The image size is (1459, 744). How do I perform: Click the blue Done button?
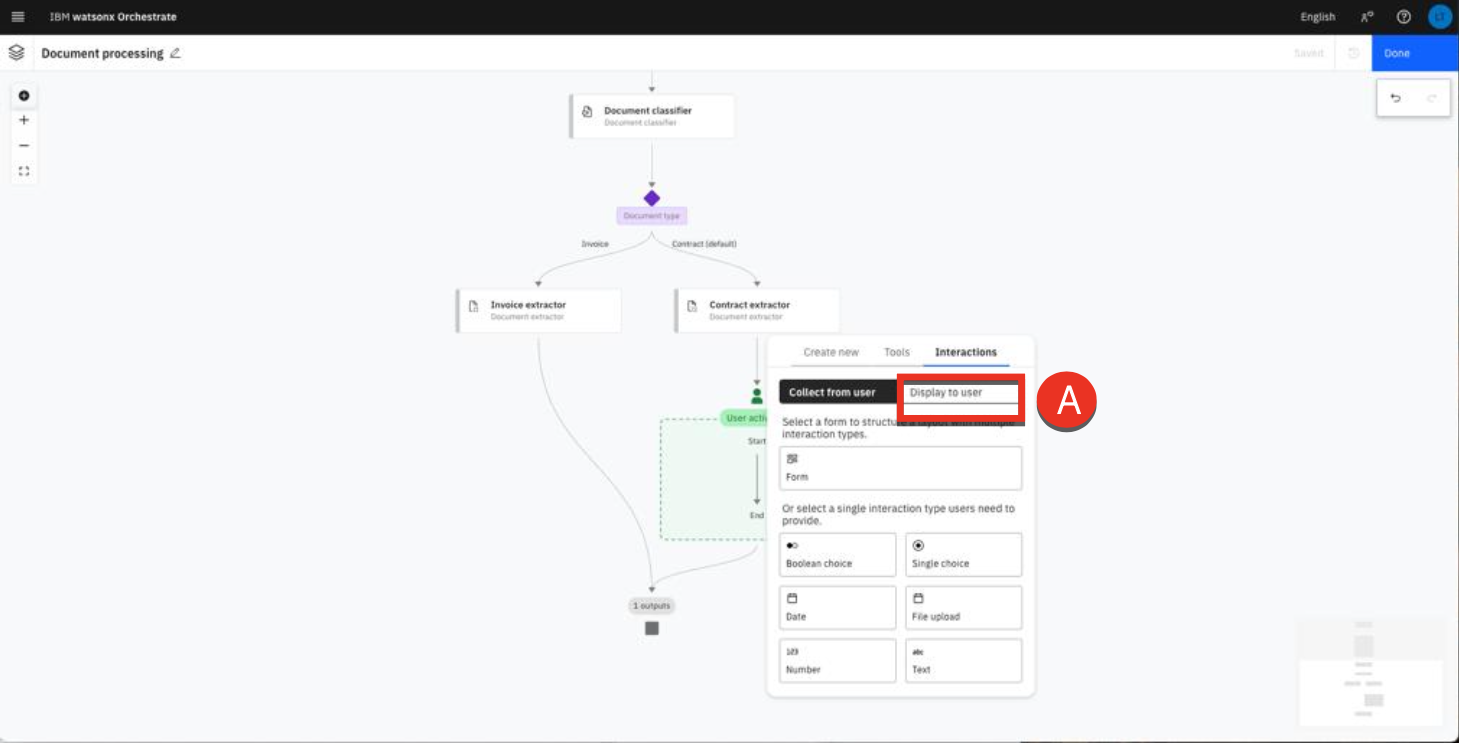[x=1414, y=53]
